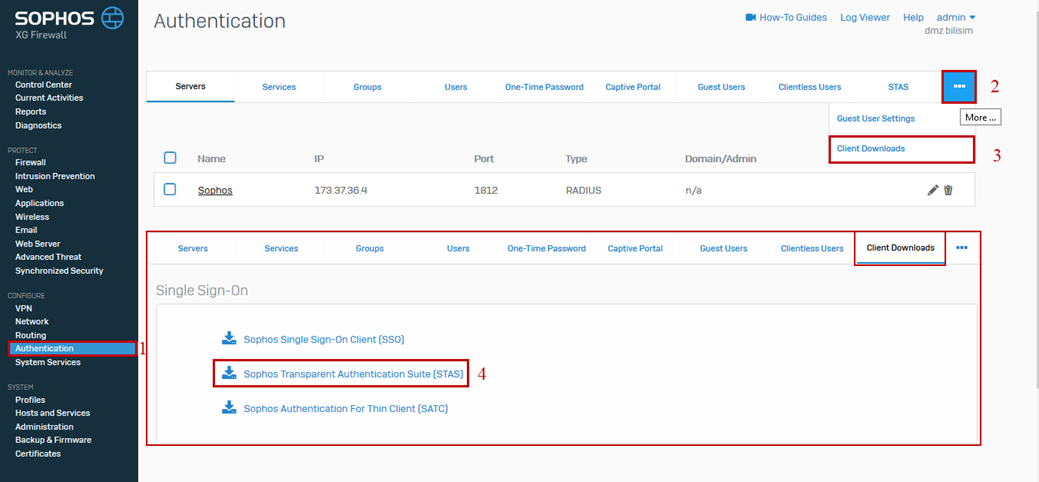The width and height of the screenshot is (1039, 482).
Task: Open the Sophos server name link
Action: pyautogui.click(x=215, y=190)
